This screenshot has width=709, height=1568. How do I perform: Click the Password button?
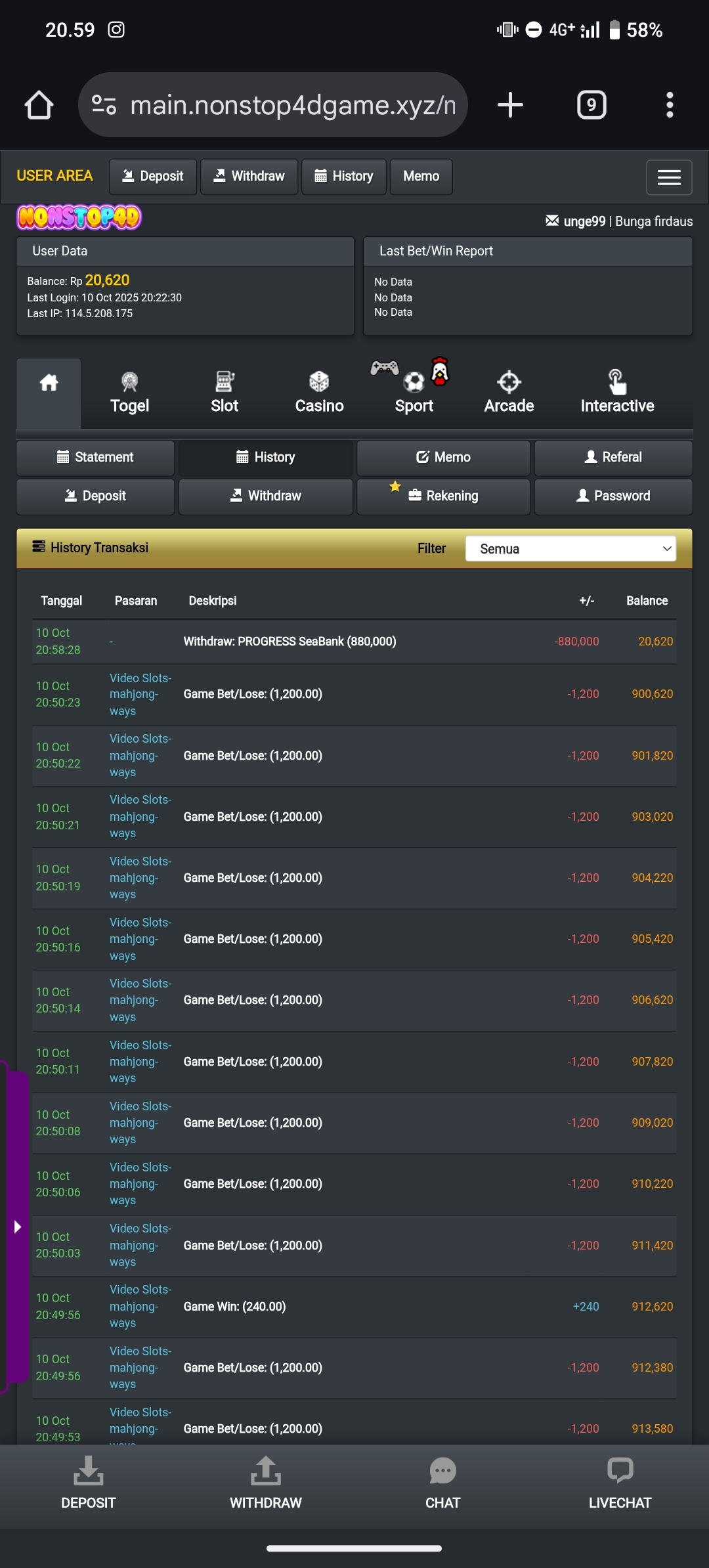tap(613, 496)
